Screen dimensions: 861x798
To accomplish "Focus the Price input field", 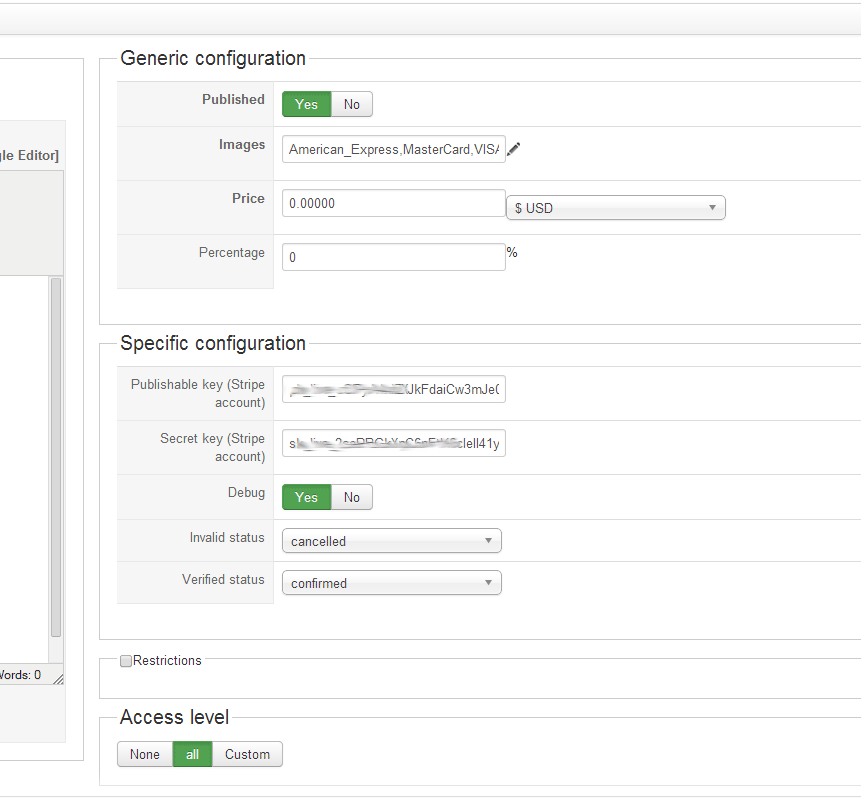I will tap(393, 203).
